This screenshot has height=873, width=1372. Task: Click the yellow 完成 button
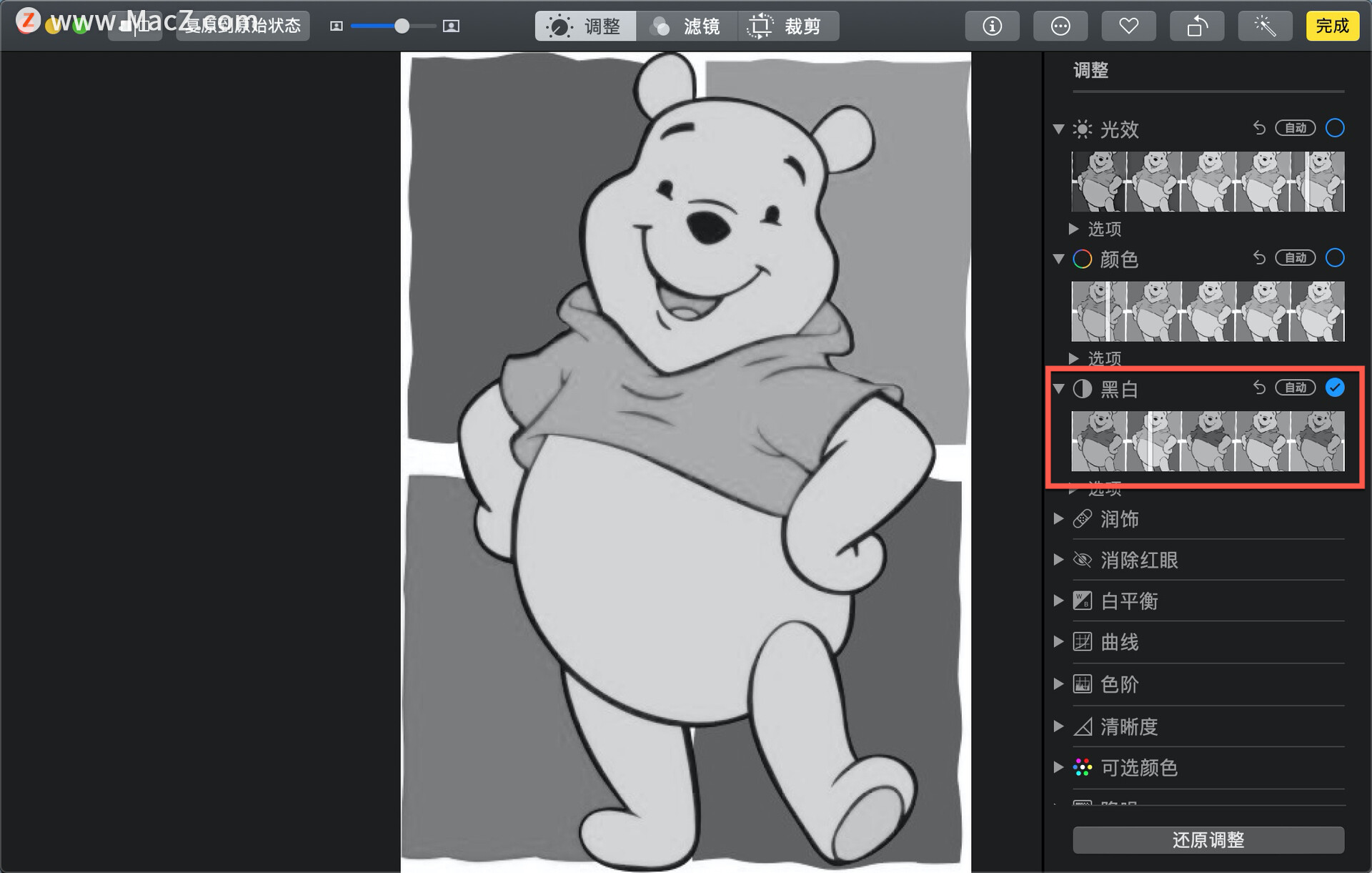point(1332,26)
